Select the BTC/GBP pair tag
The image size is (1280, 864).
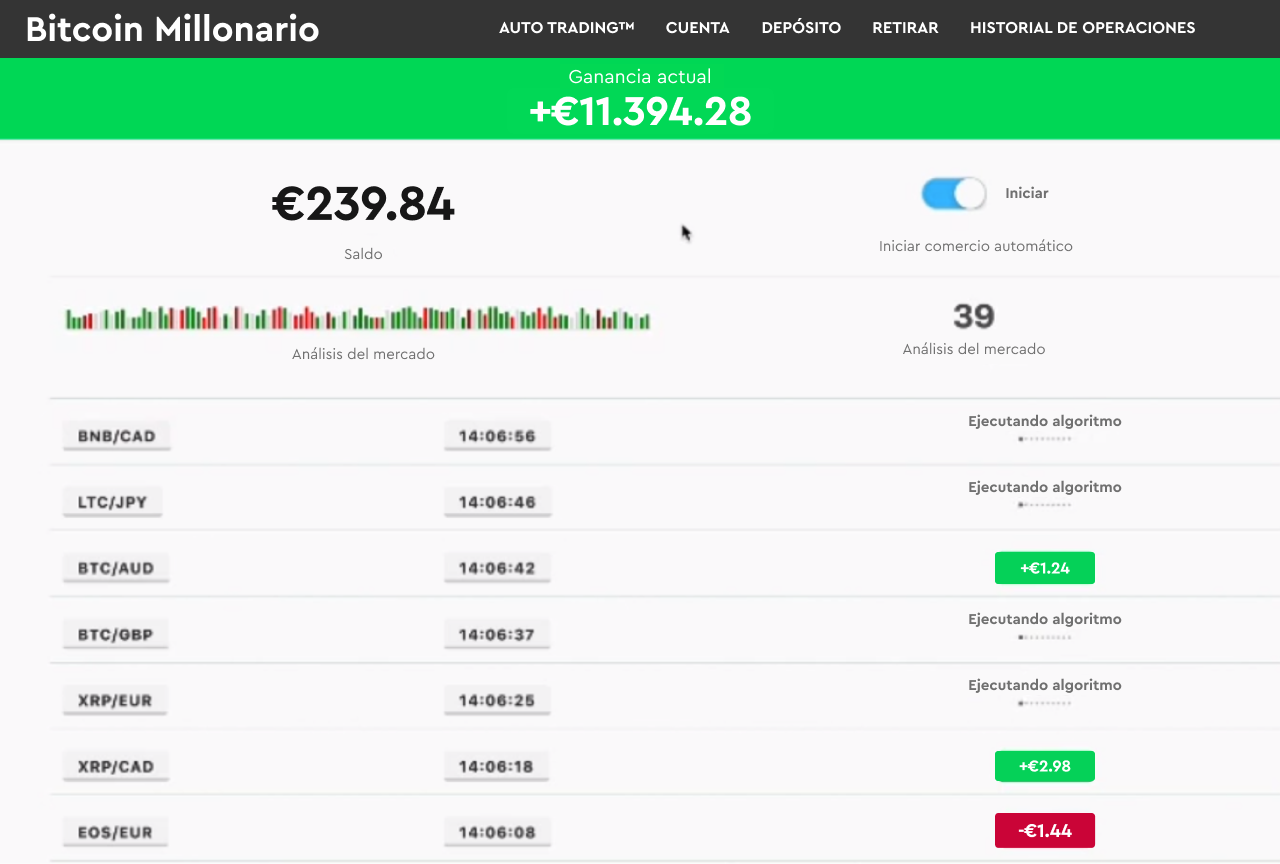pos(115,634)
